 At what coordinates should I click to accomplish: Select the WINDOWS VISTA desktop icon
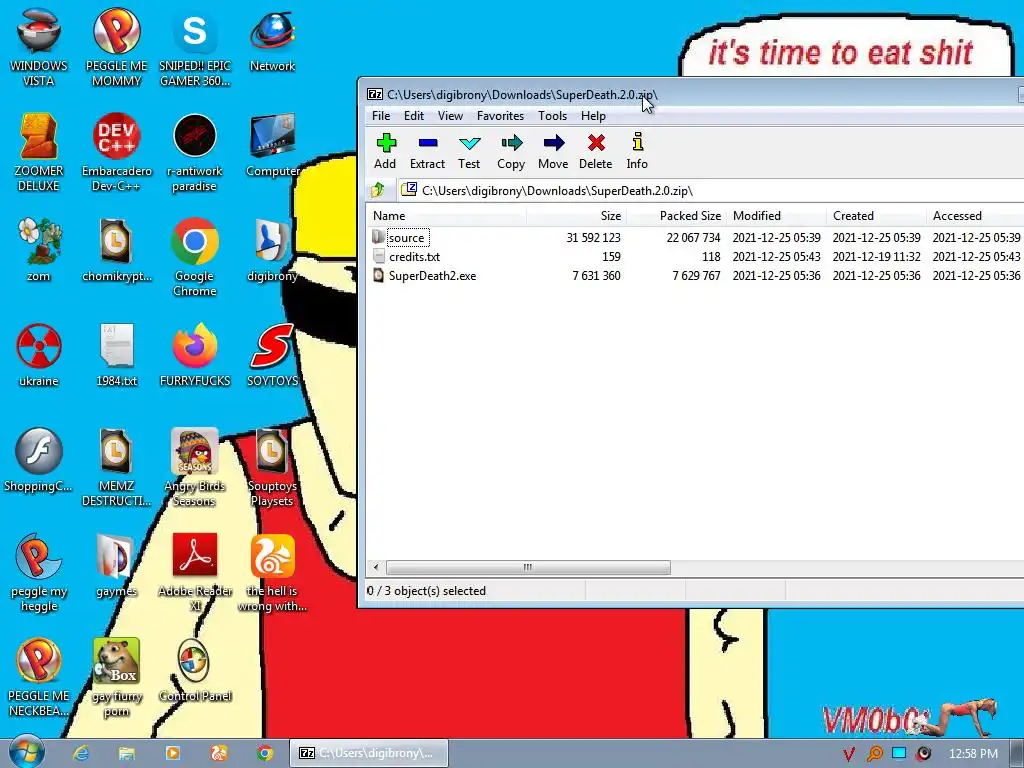39,47
